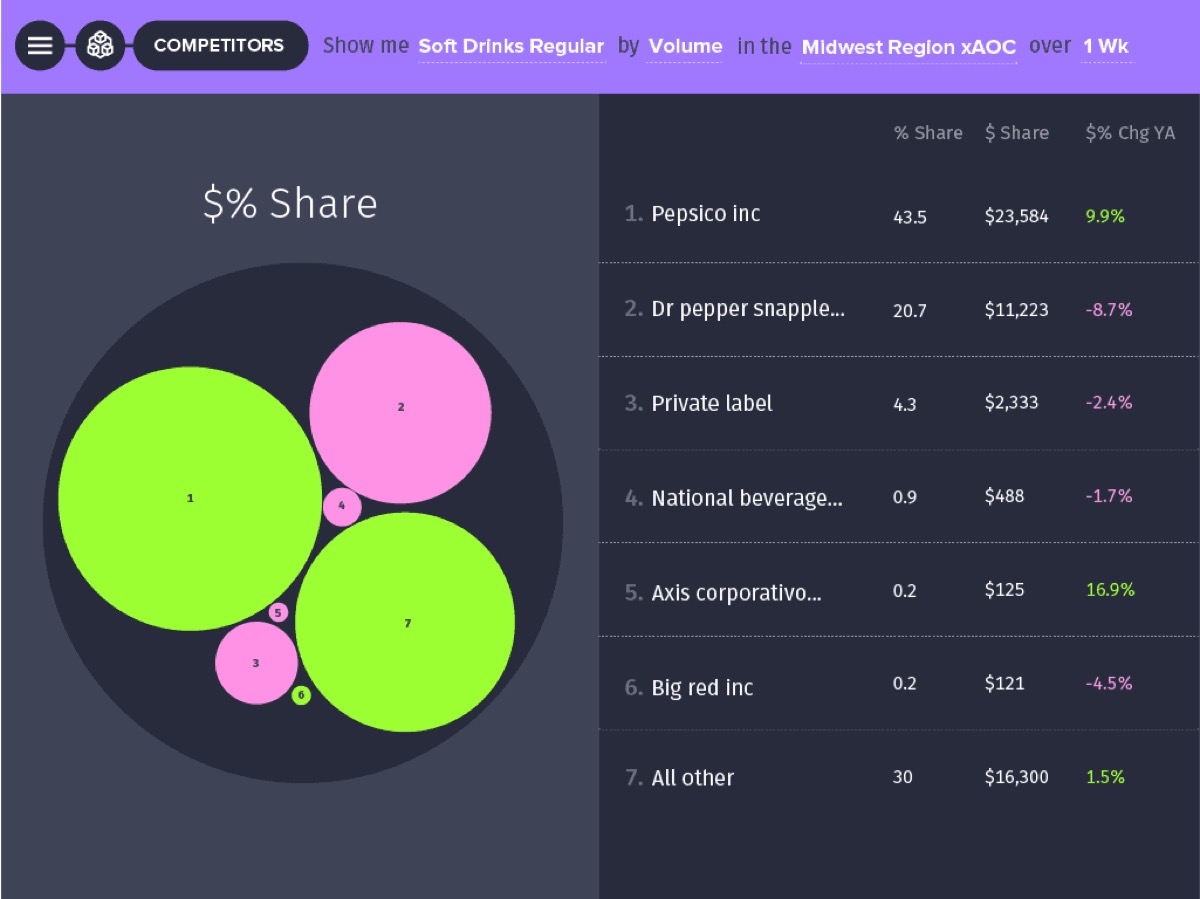
Task: Sort by the % Share column header
Action: pos(928,133)
